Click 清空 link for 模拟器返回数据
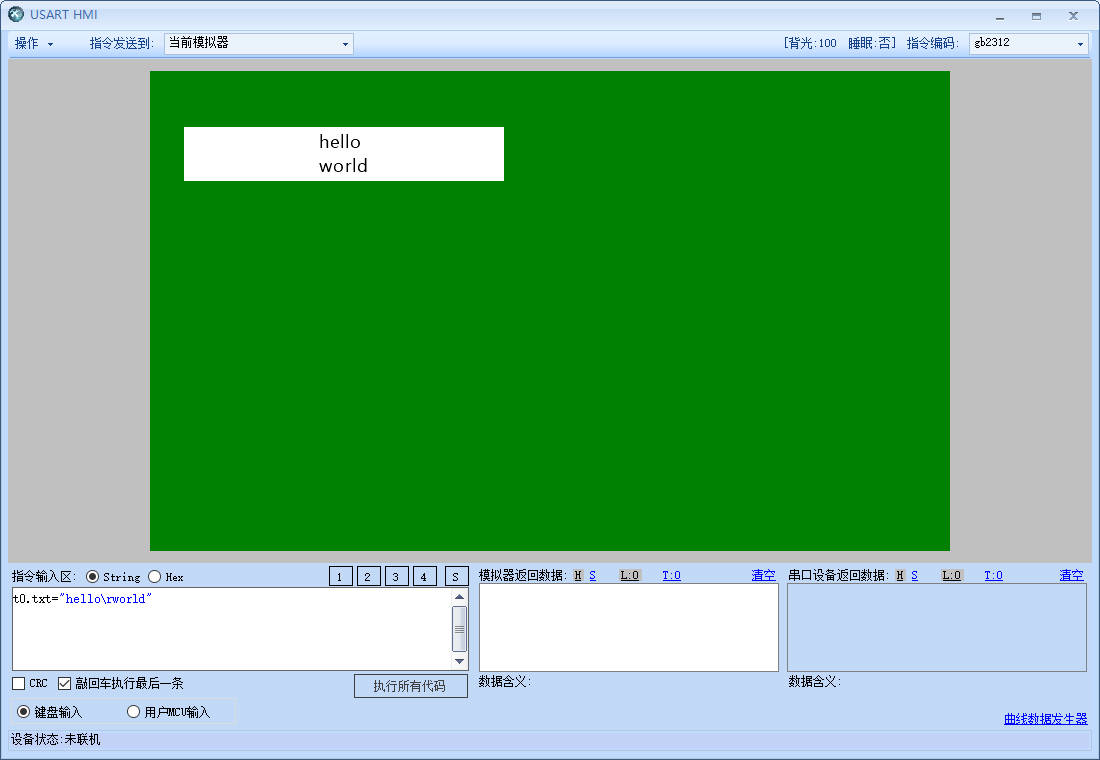This screenshot has width=1100, height=760. coord(763,575)
